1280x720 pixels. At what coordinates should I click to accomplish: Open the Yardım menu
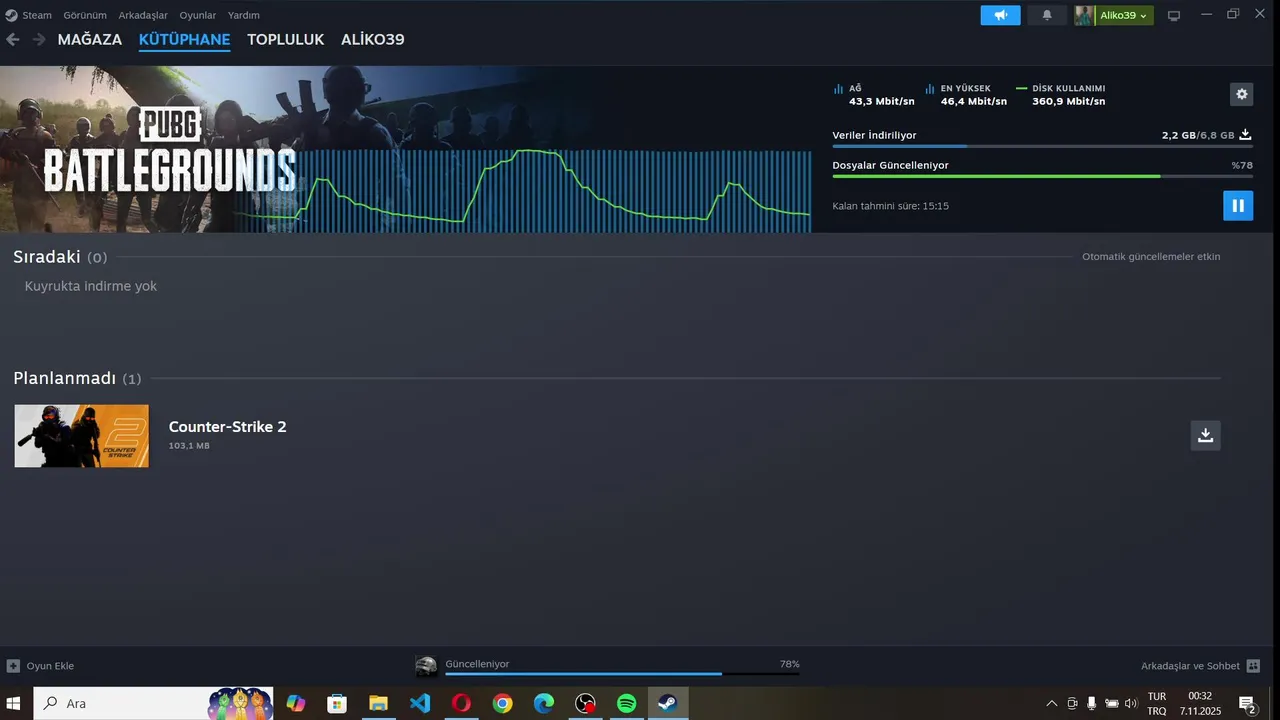[x=244, y=15]
